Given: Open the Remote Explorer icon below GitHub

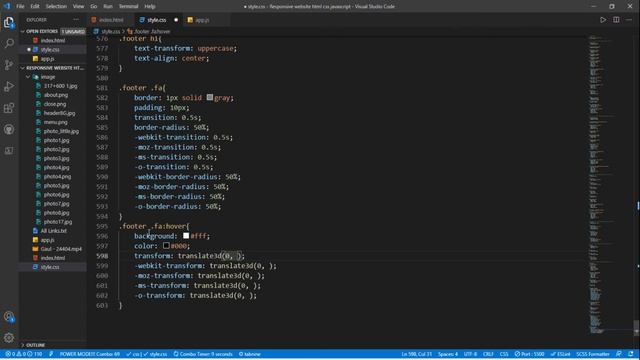Looking at the screenshot, I should coord(9,151).
